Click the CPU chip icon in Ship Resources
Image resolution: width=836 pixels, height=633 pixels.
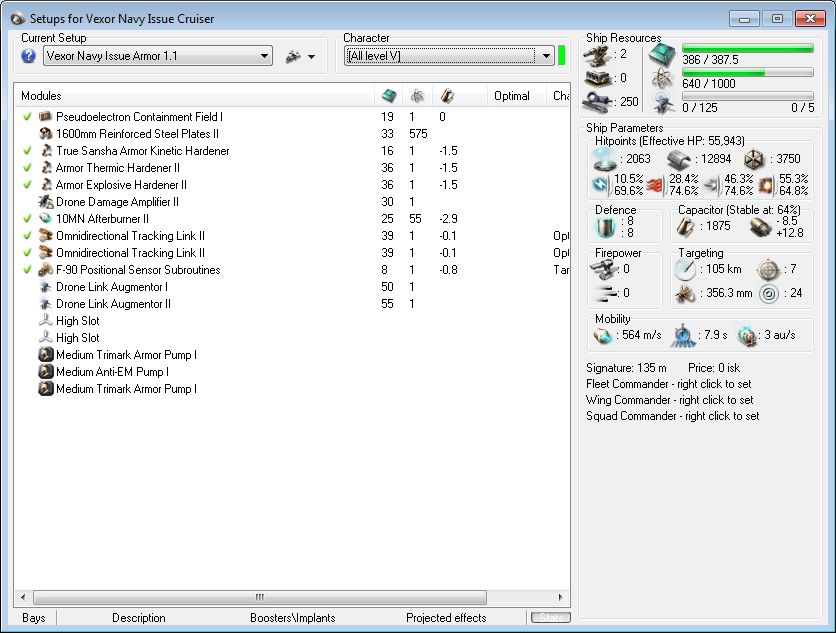pyautogui.click(x=662, y=54)
